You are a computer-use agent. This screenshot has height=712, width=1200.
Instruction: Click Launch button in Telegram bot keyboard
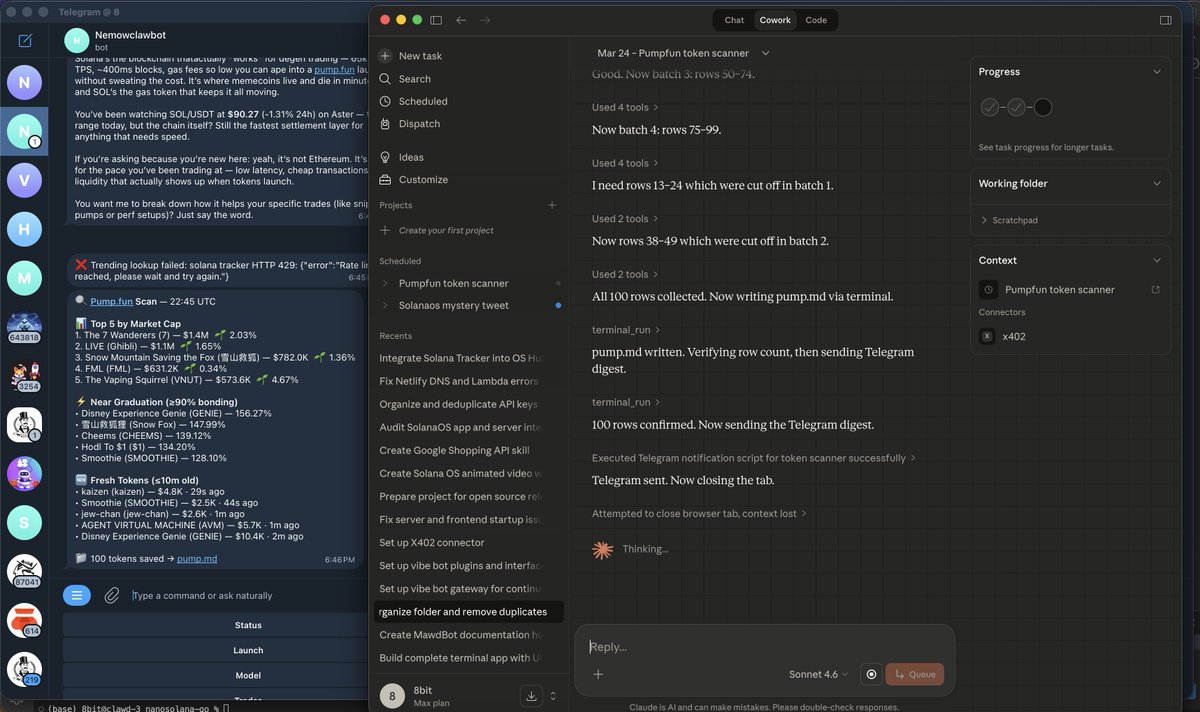point(248,650)
